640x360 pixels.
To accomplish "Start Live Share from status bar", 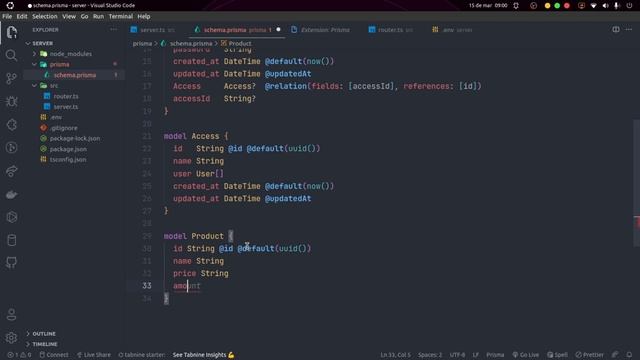I will pyautogui.click(x=93, y=355).
